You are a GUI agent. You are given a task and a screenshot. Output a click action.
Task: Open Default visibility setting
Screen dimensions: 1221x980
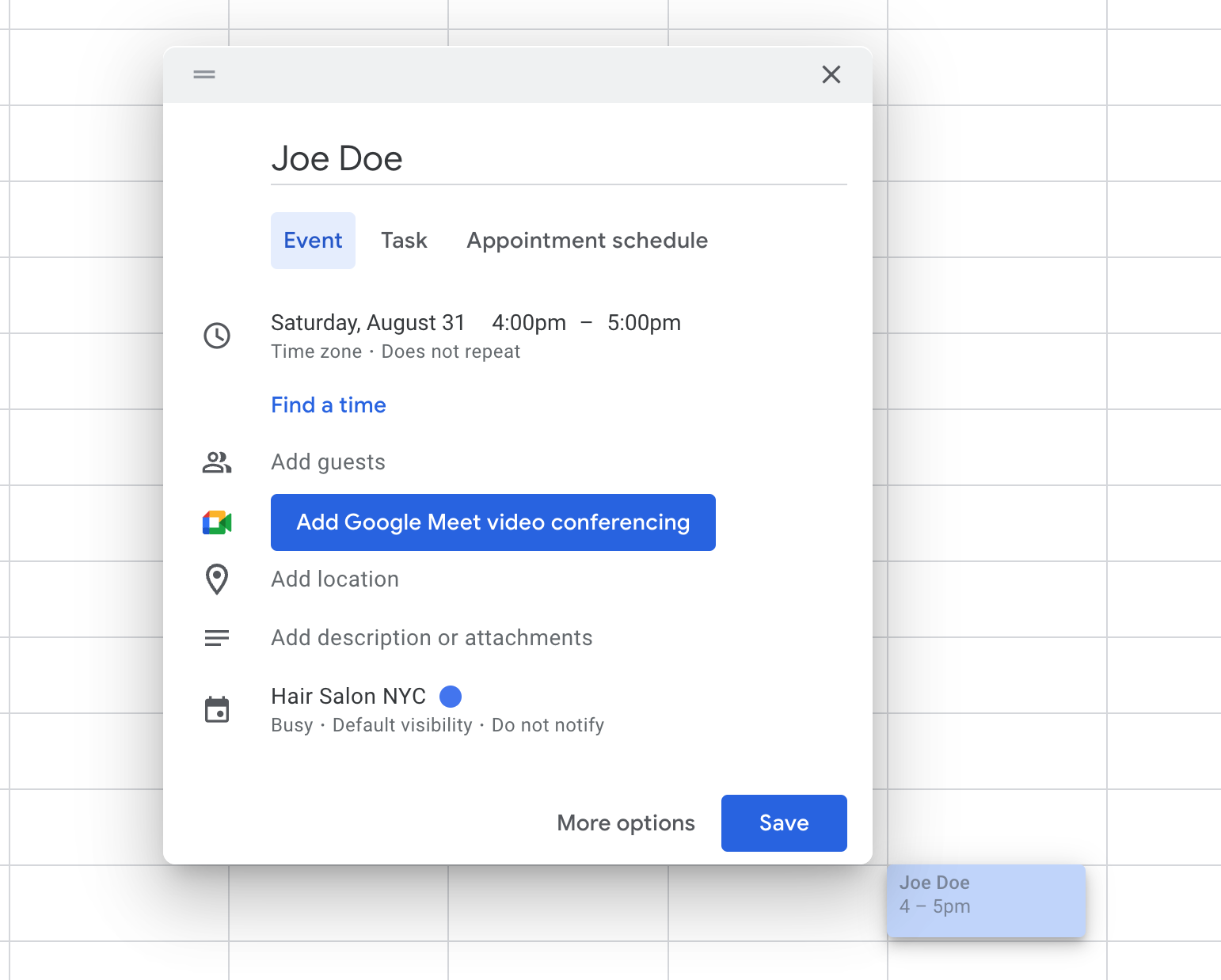(x=401, y=724)
